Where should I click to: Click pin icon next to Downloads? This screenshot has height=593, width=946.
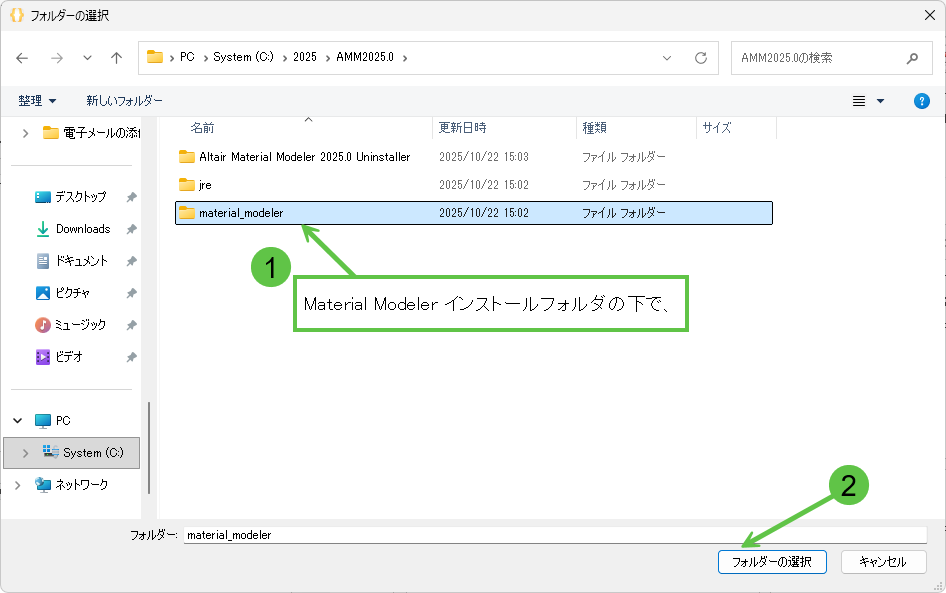(x=131, y=229)
